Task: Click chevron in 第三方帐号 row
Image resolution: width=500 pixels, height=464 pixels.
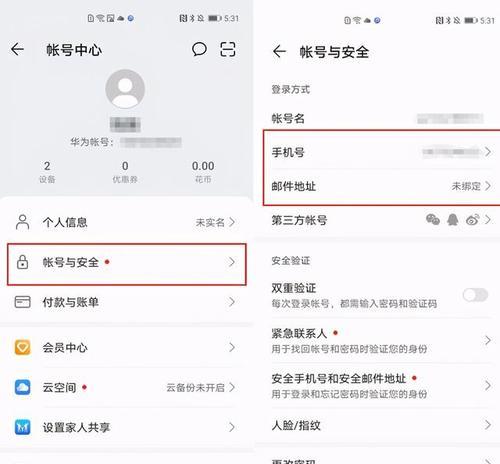Action: click(488, 220)
